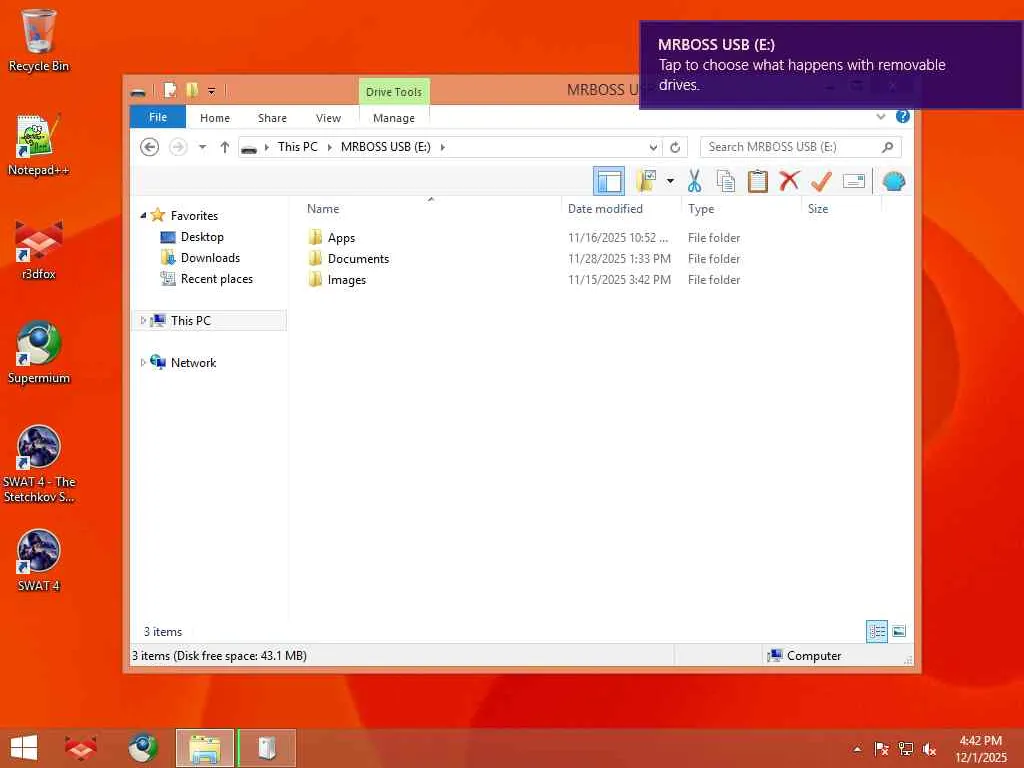This screenshot has height=768, width=1024.
Task: Select This PC in the navigation pane
Action: coord(191,320)
